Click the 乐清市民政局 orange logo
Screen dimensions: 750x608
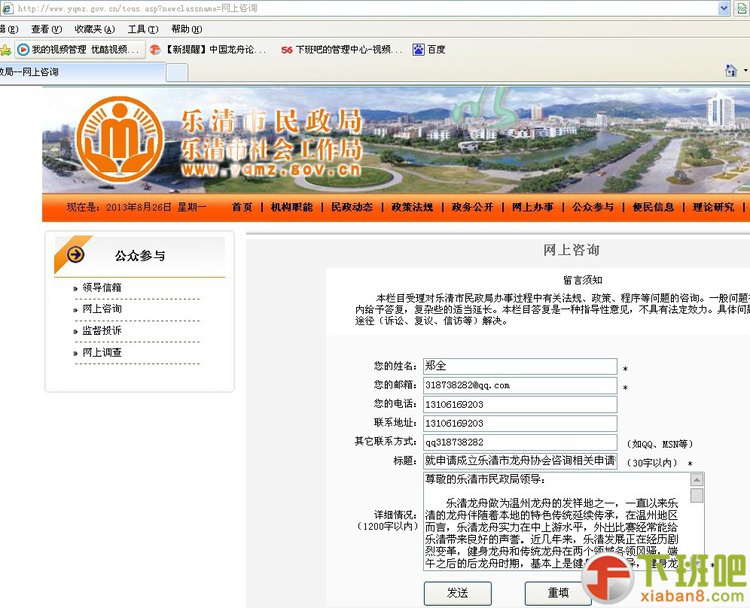(120, 140)
